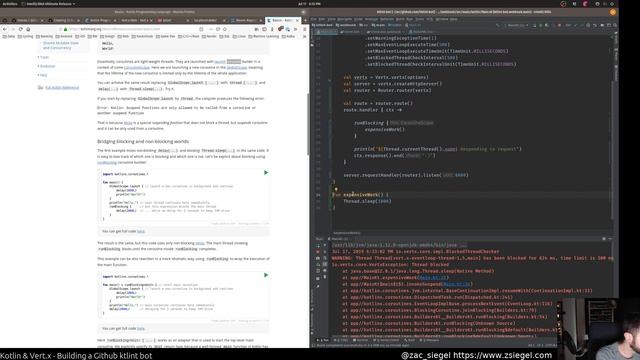The width and height of the screenshot is (640, 360).
Task: Open Android bookmarks folder
Action: pos(64,36)
